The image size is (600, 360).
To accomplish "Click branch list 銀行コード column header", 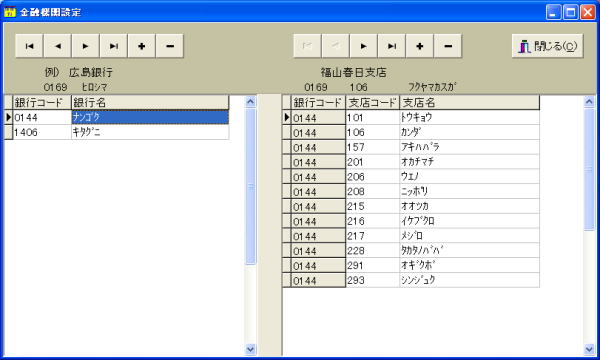I will 318,103.
